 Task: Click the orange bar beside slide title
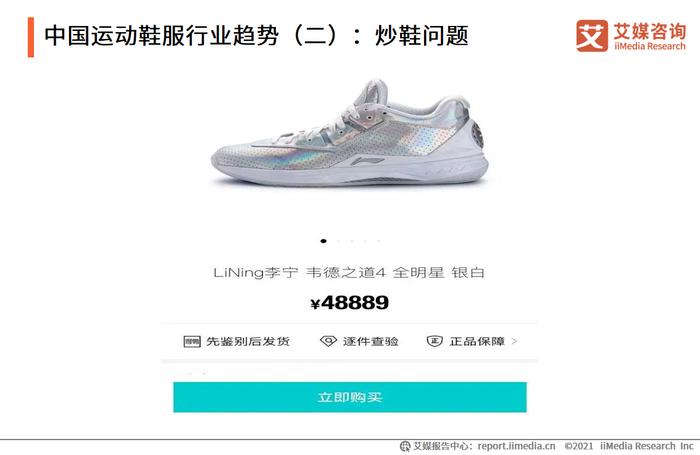[x=31, y=37]
